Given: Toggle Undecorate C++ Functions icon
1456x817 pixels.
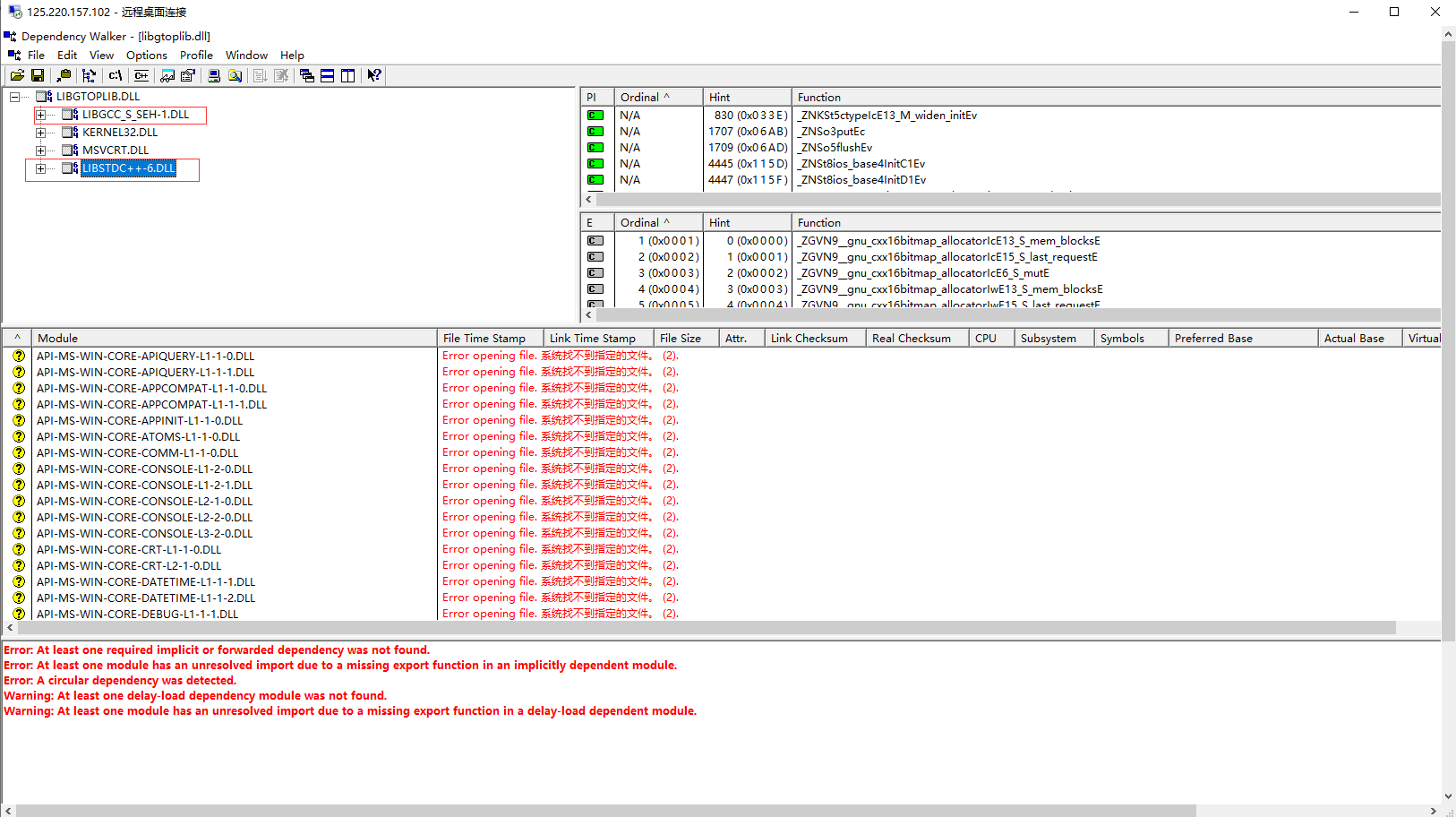Looking at the screenshot, I should coord(141,75).
